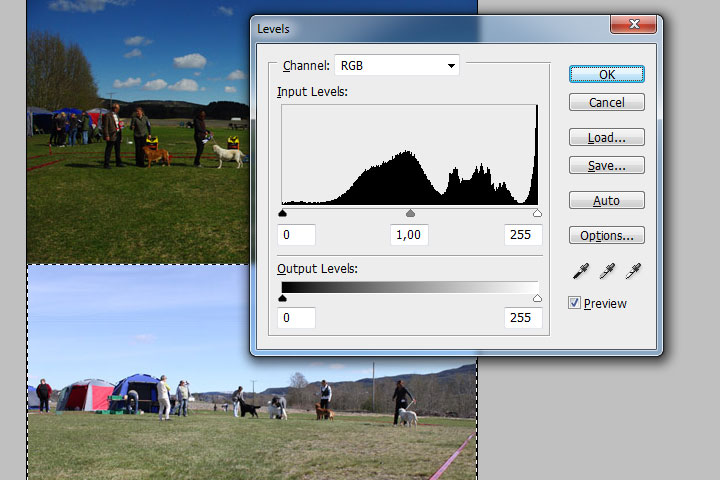Focus the output shadow 0 field
The height and width of the screenshot is (480, 720).
click(x=296, y=318)
